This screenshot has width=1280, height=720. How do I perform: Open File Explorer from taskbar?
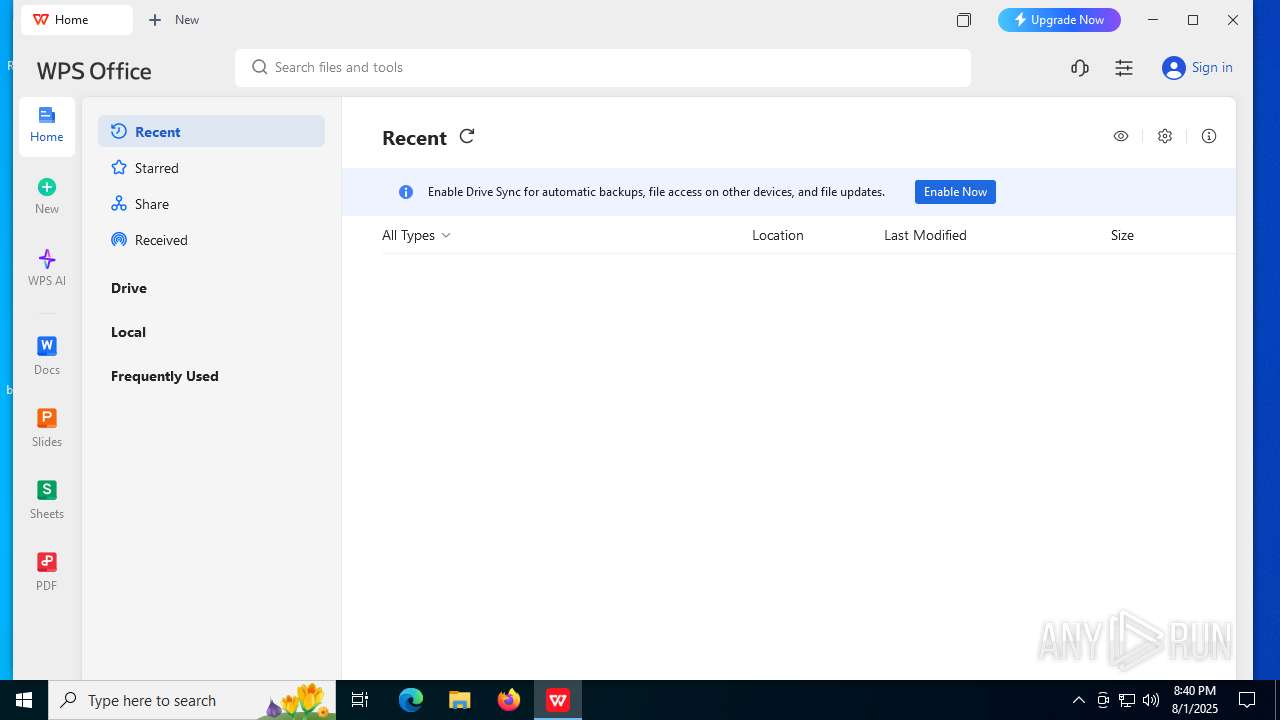[460, 700]
